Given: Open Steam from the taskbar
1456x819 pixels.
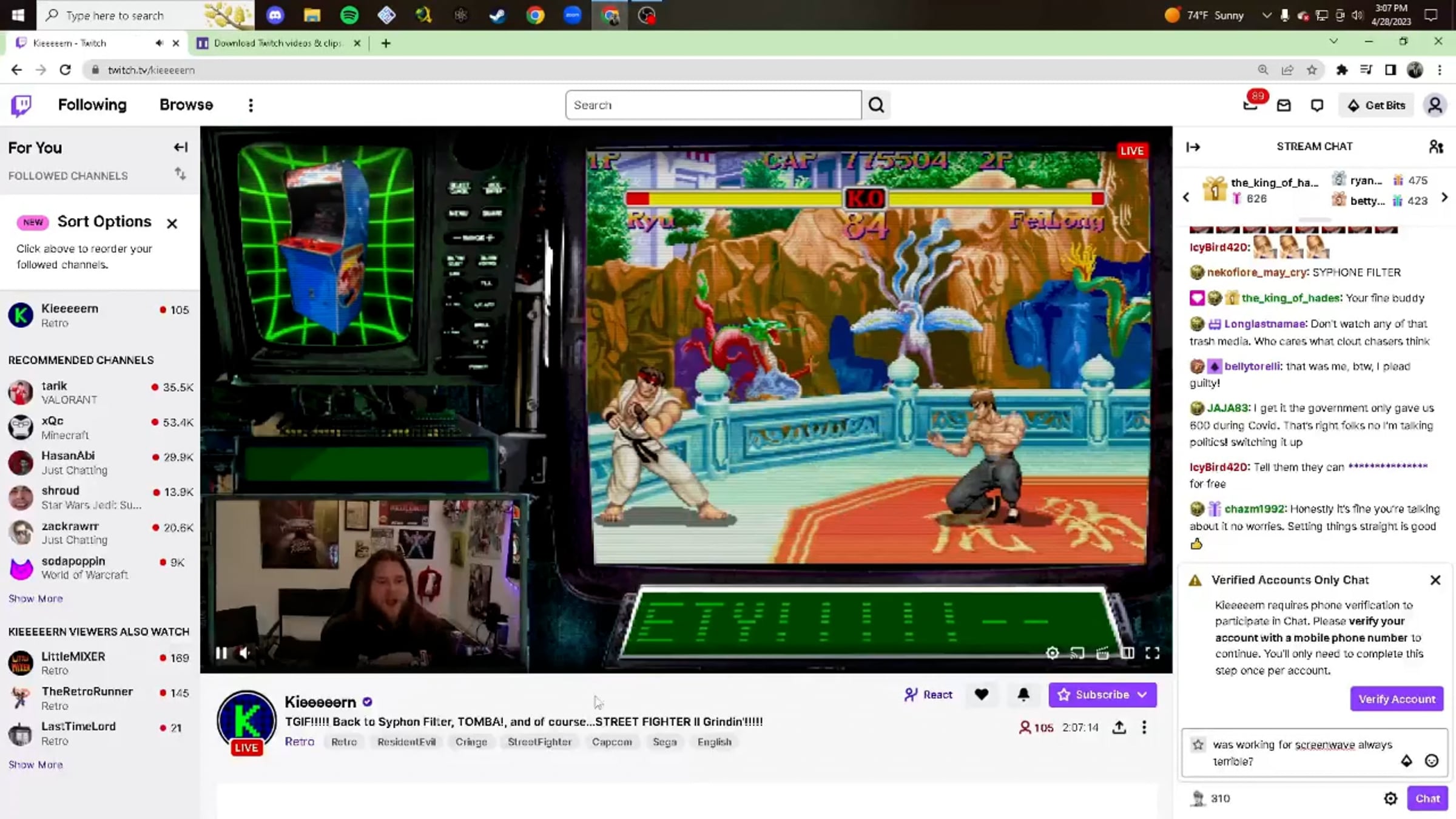Looking at the screenshot, I should 497,15.
